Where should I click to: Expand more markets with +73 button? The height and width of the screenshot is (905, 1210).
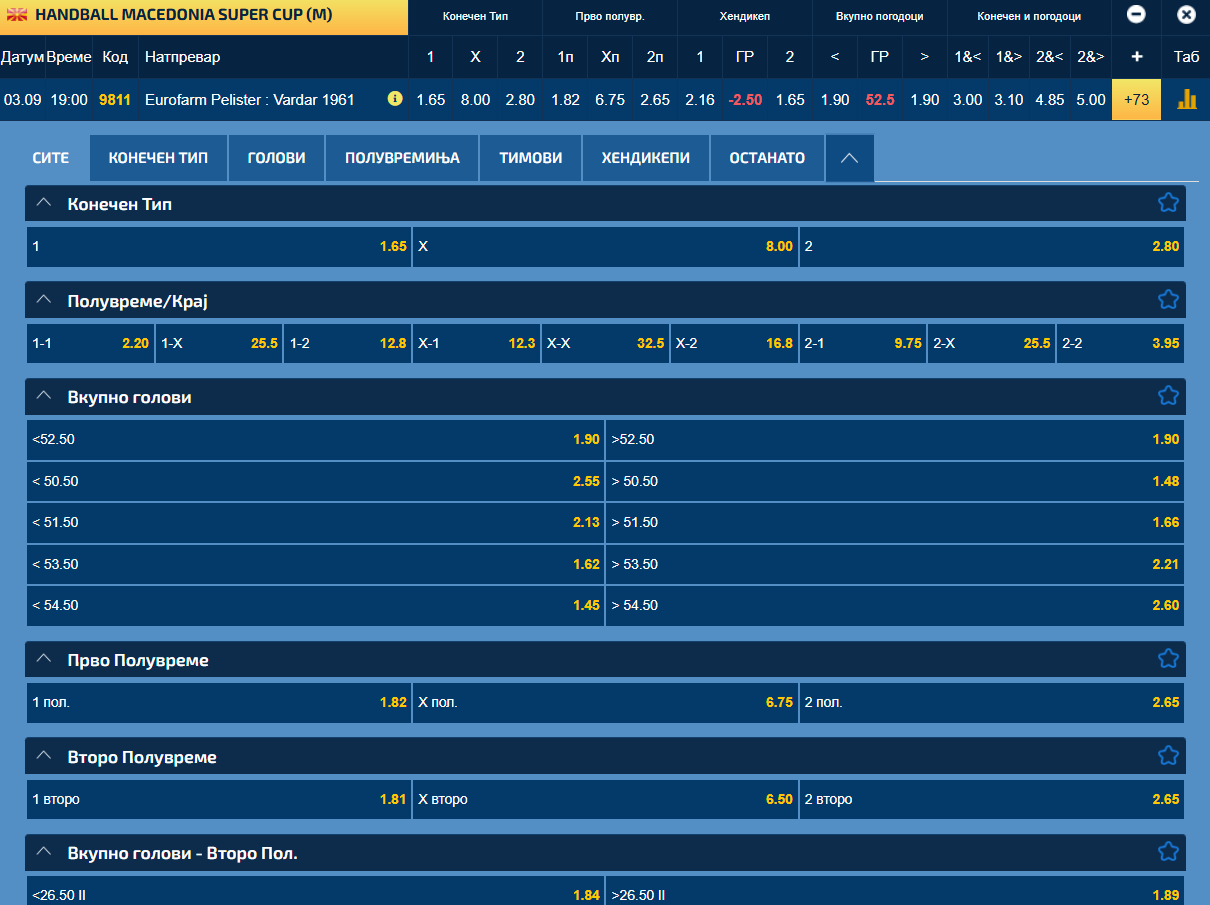pos(1136,99)
